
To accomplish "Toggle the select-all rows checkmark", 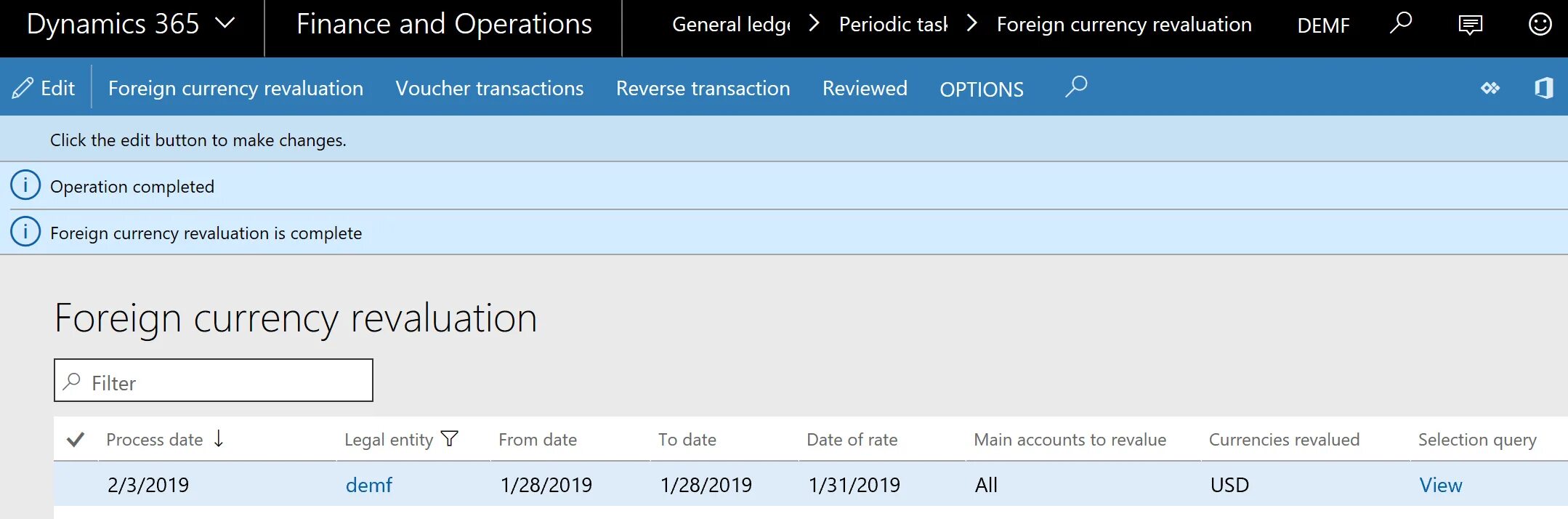I will point(76,439).
